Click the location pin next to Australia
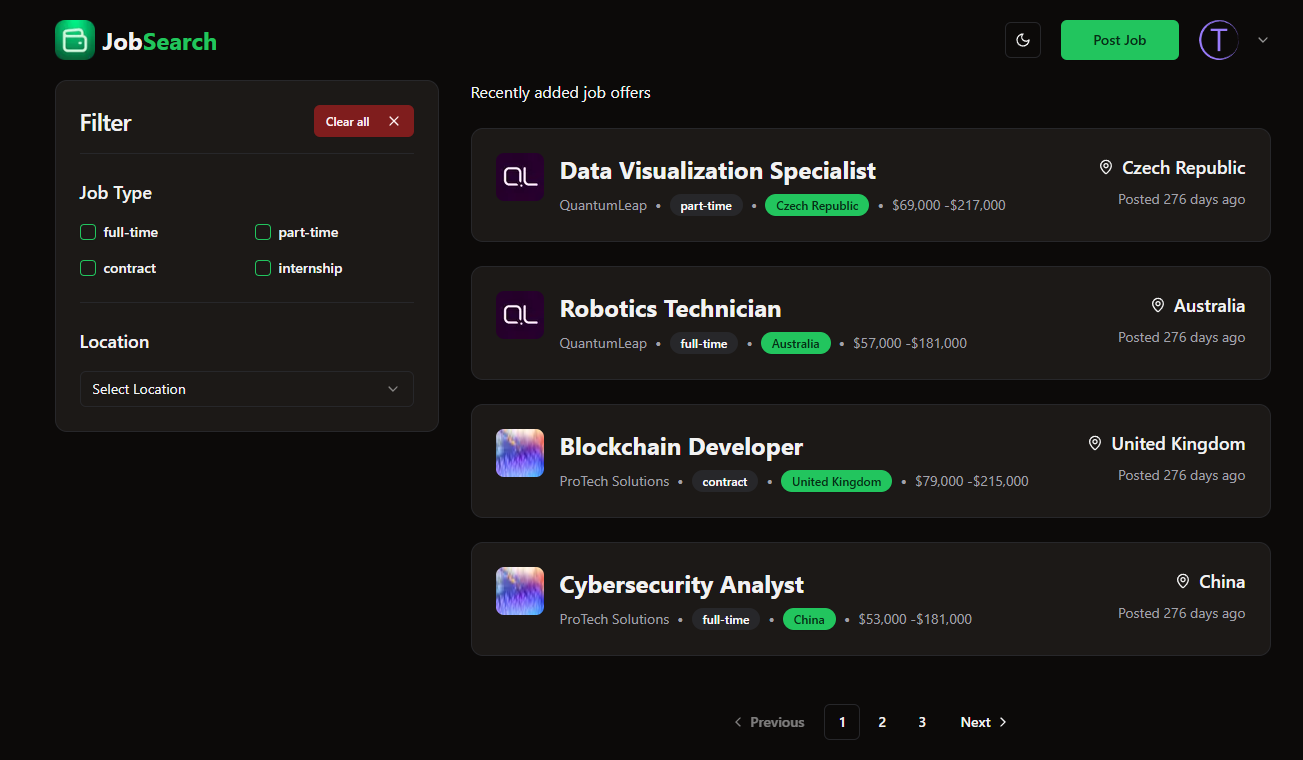 (x=1158, y=305)
